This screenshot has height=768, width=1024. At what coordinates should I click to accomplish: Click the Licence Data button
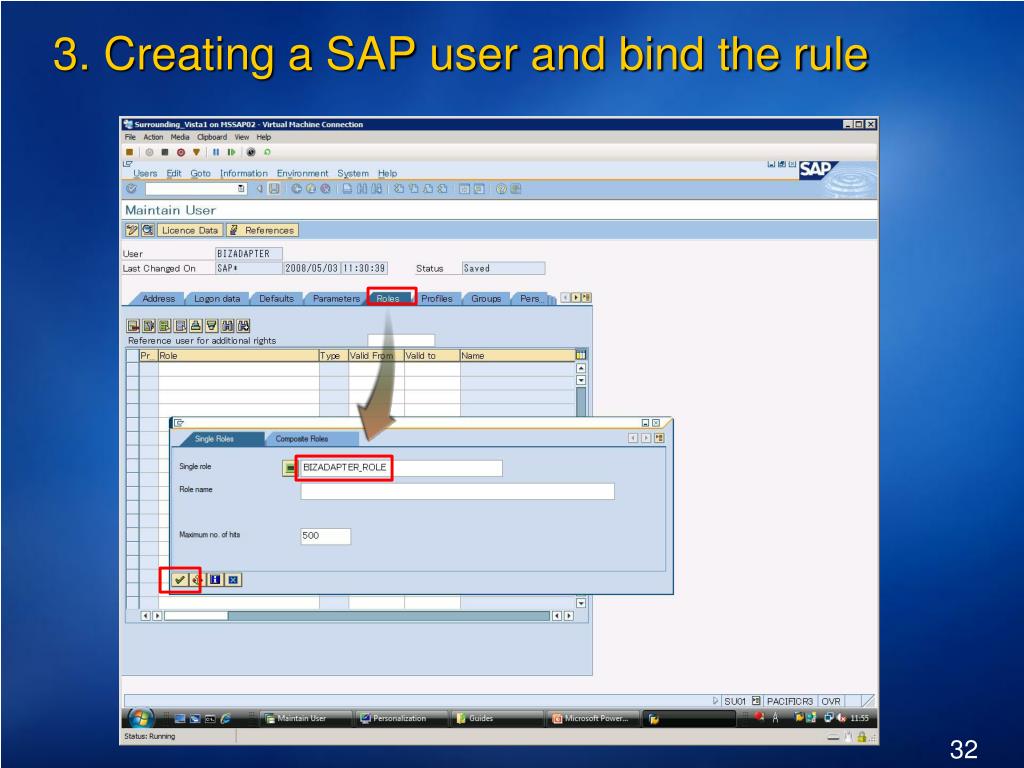tap(190, 230)
